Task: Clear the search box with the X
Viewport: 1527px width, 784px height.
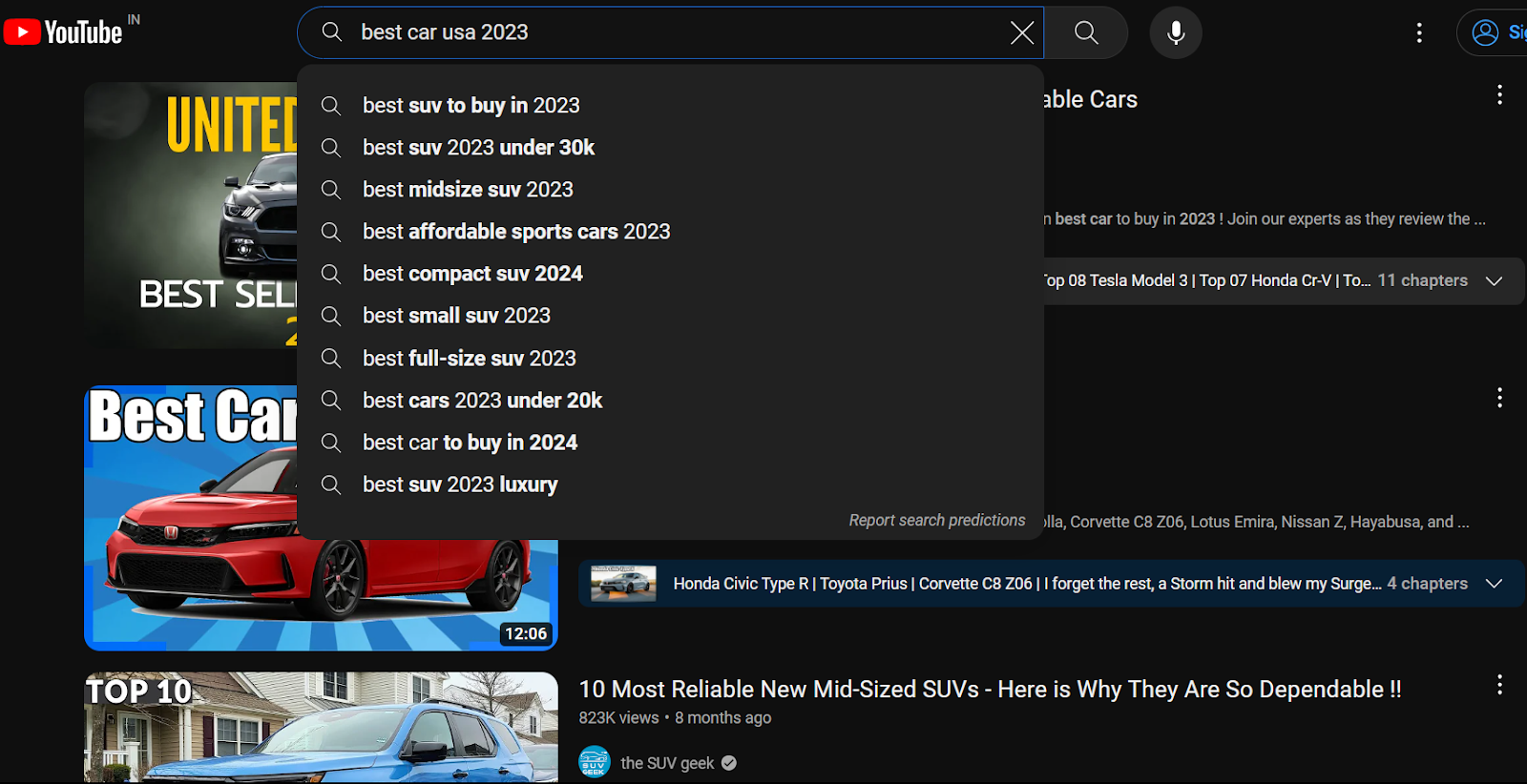Action: [x=1022, y=32]
